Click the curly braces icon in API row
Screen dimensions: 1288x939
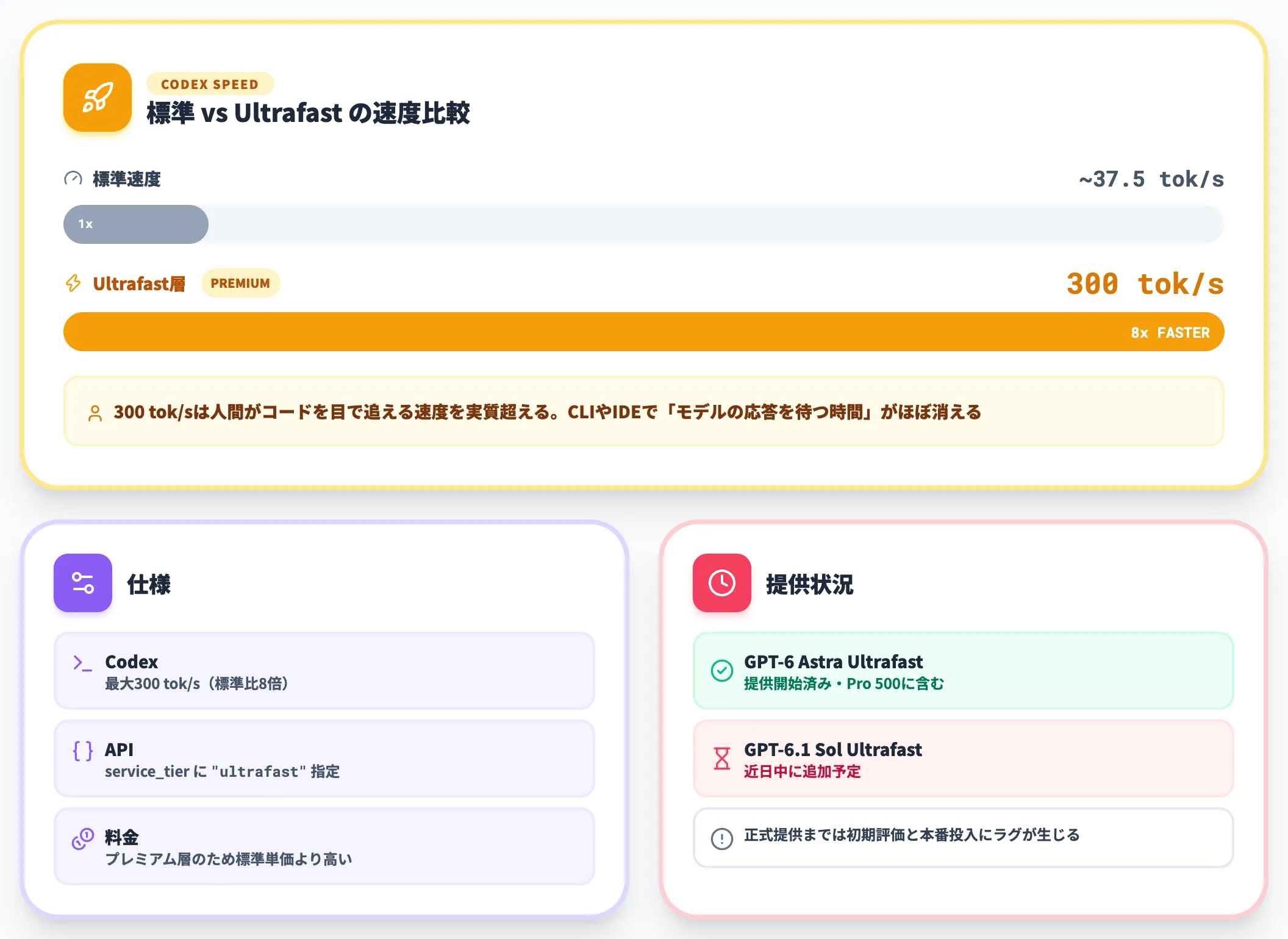(x=83, y=751)
